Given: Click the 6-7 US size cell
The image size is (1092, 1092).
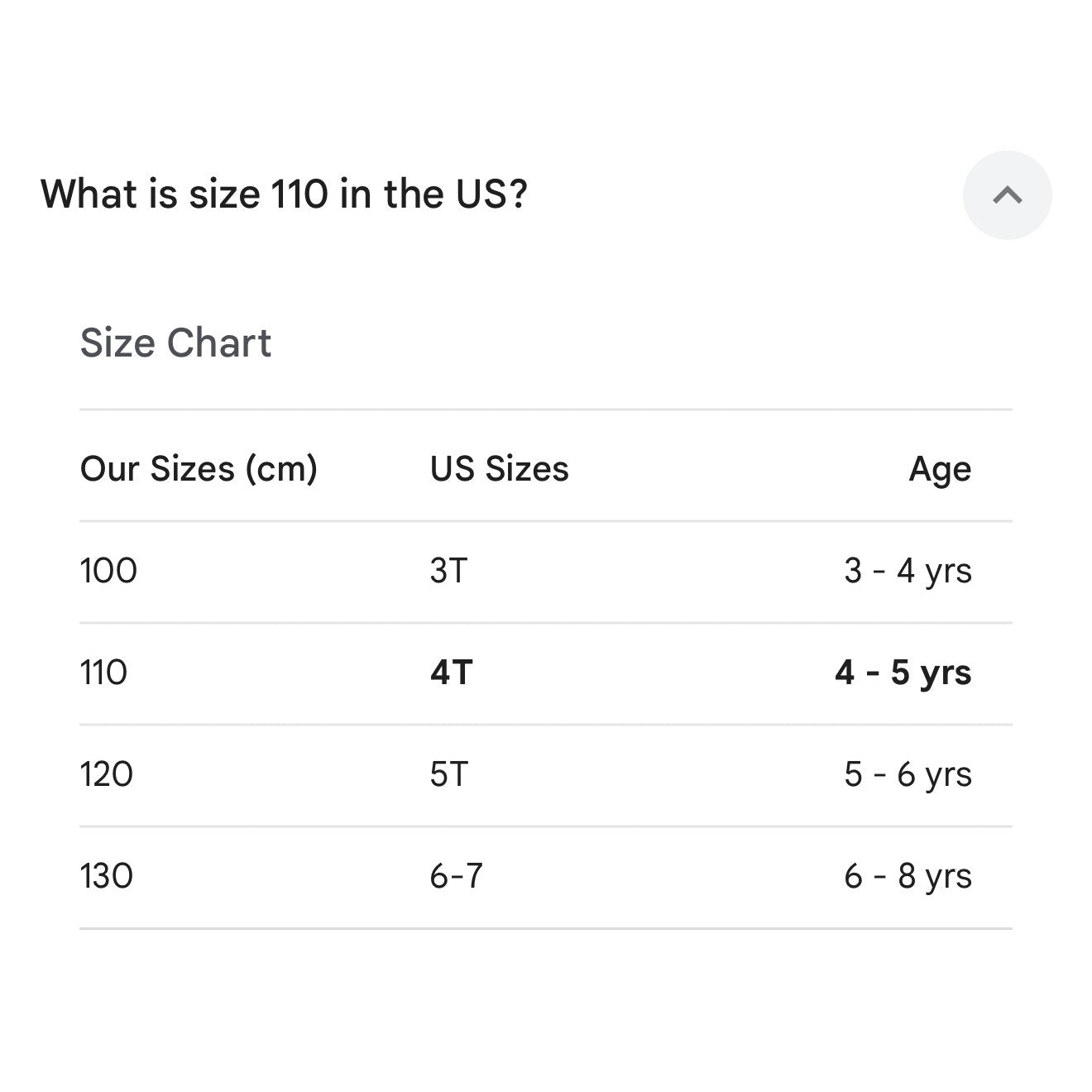Looking at the screenshot, I should point(456,876).
